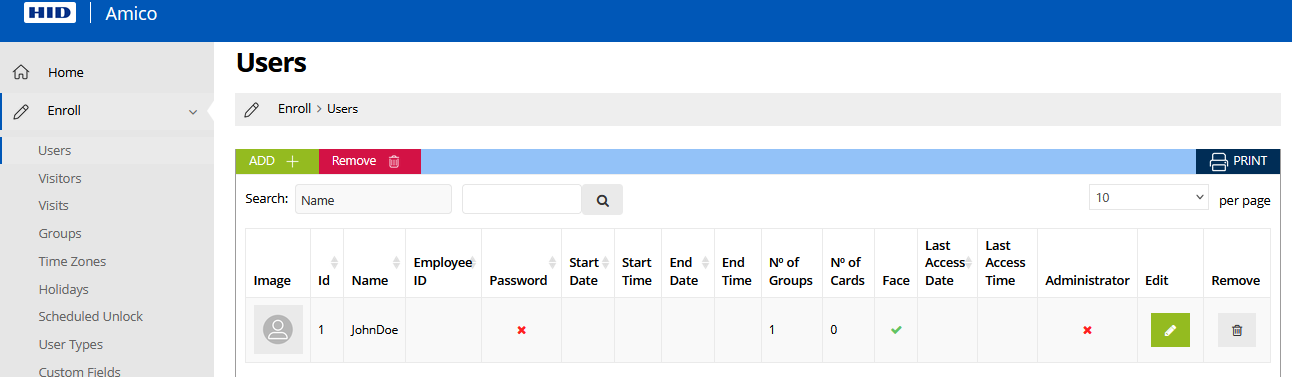This screenshot has width=1292, height=377.
Task: Click the Home house icon
Action: [21, 72]
